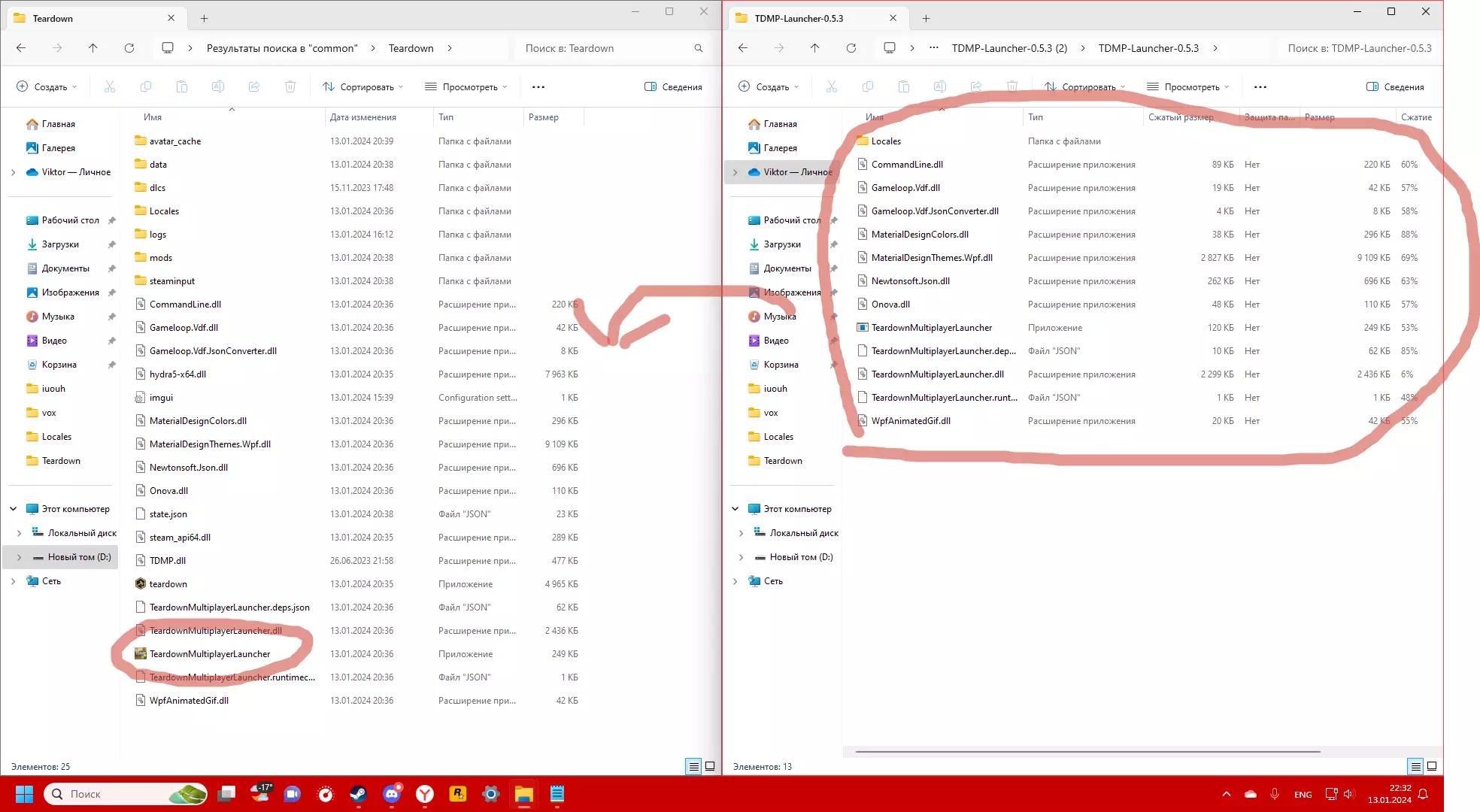Click back arrow in Teardown window
The image size is (1480, 812).
[x=21, y=48]
